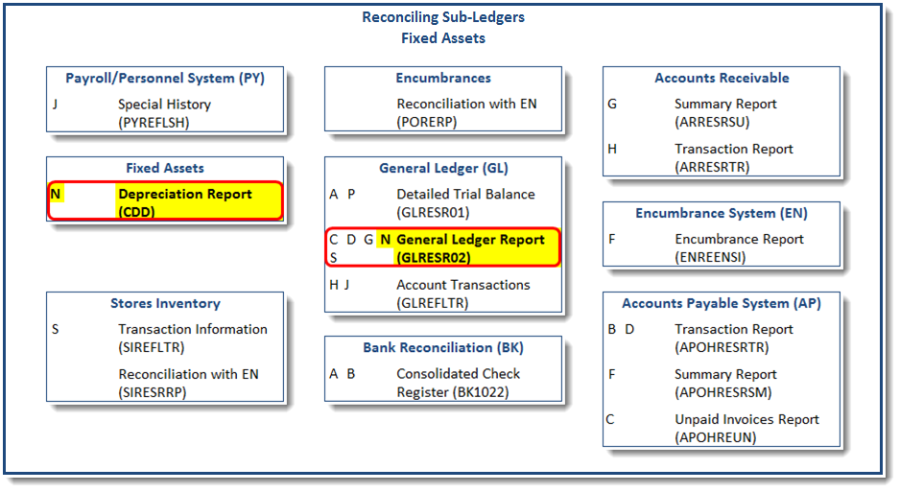Open Summary Report (ARRESRSU) under Accounts Receivable
This screenshot has height=492, width=900.
(x=725, y=113)
